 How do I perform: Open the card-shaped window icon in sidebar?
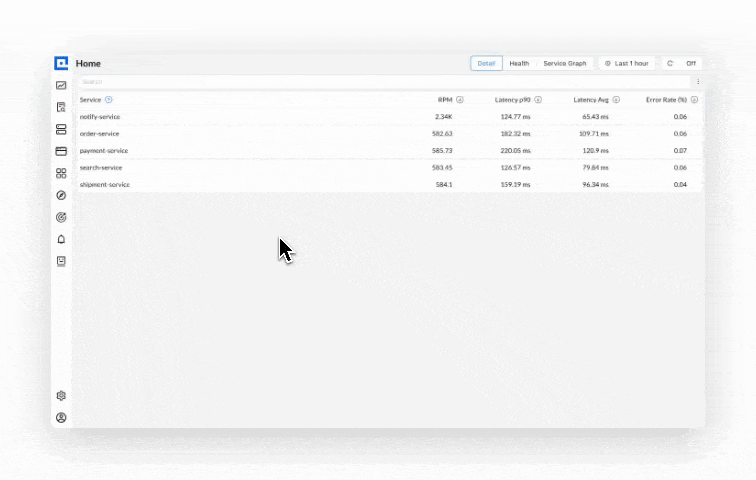pyautogui.click(x=61, y=151)
